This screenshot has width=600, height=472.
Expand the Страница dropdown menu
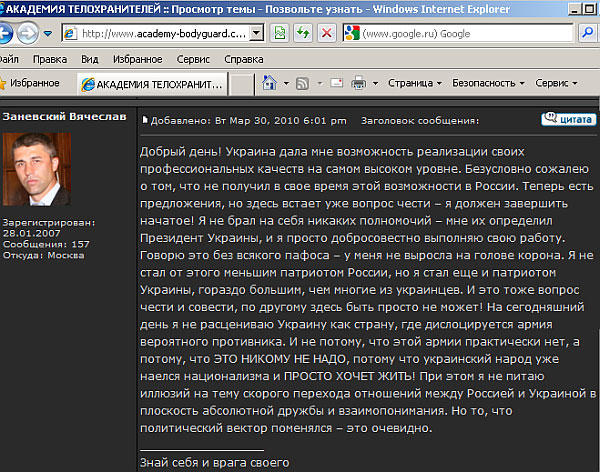click(413, 83)
